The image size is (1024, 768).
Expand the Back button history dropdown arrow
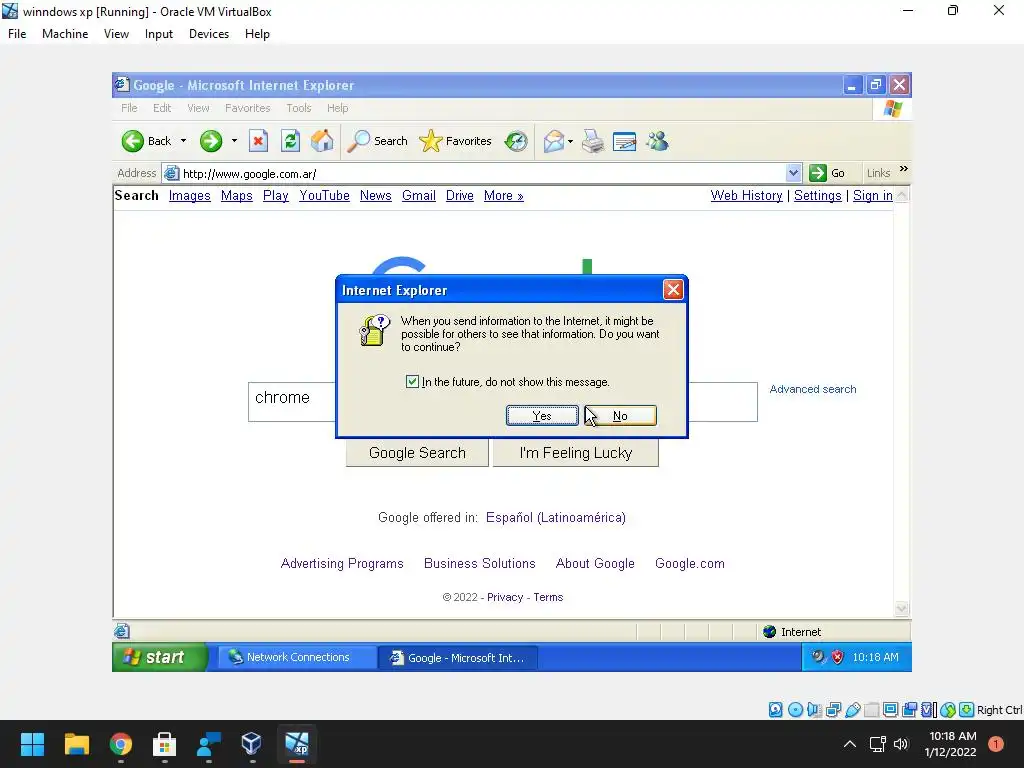(184, 141)
